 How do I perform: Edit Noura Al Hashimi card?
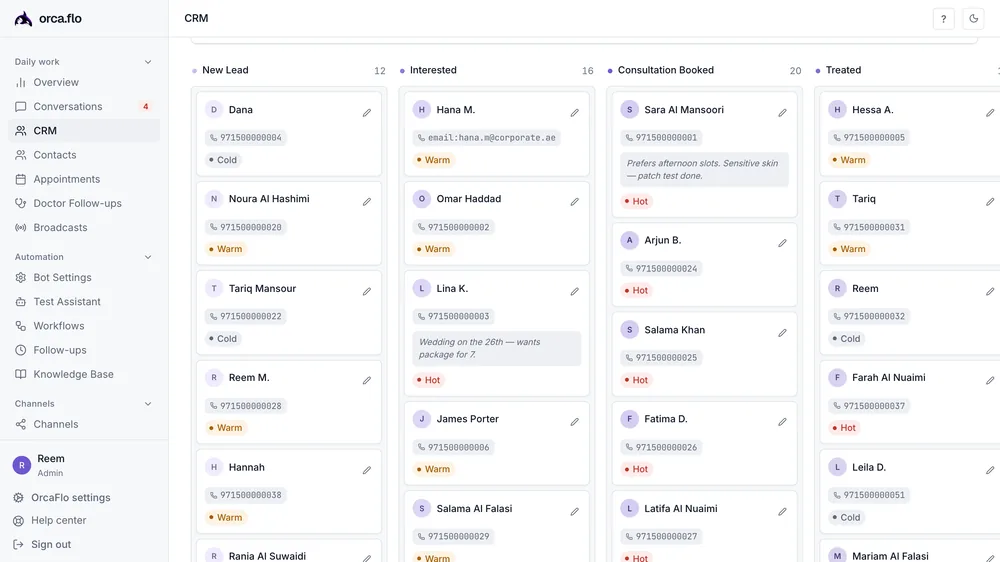click(x=367, y=202)
